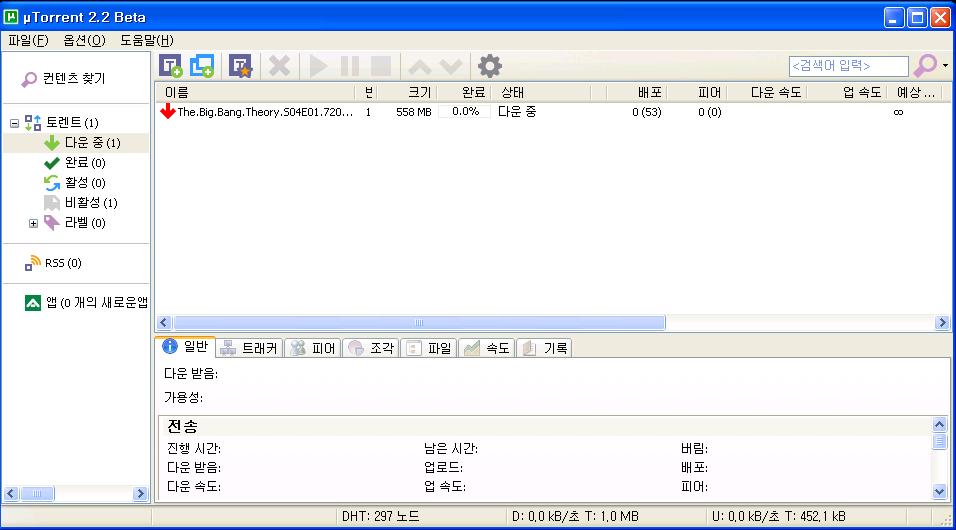This screenshot has width=956, height=530.
Task: Add a new torrent file
Action: [171, 66]
